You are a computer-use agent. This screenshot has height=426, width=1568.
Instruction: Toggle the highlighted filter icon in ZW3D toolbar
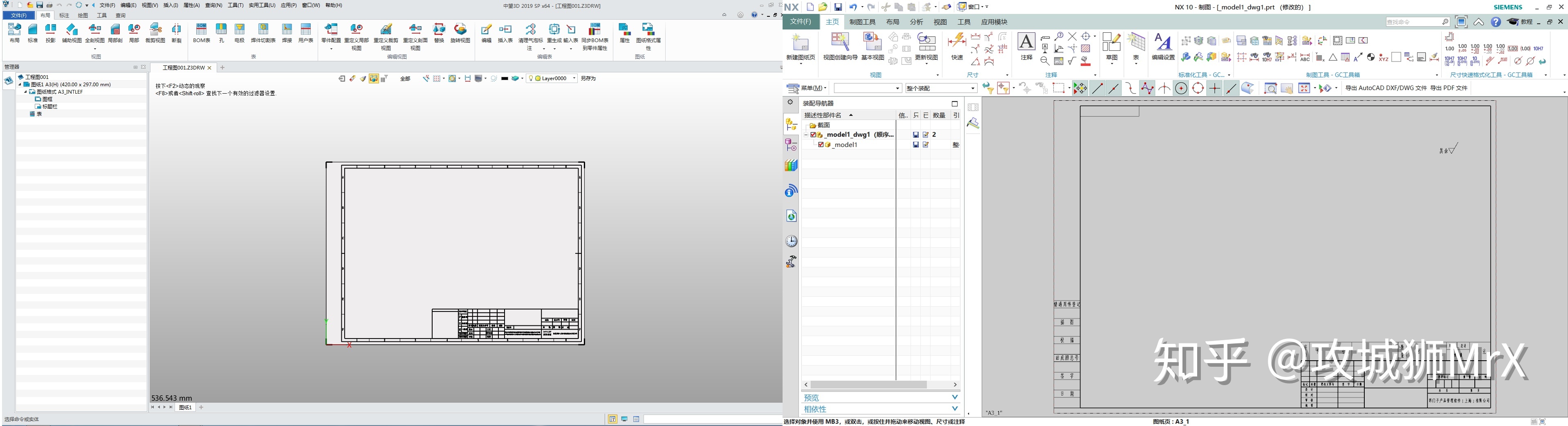pyautogui.click(x=374, y=78)
